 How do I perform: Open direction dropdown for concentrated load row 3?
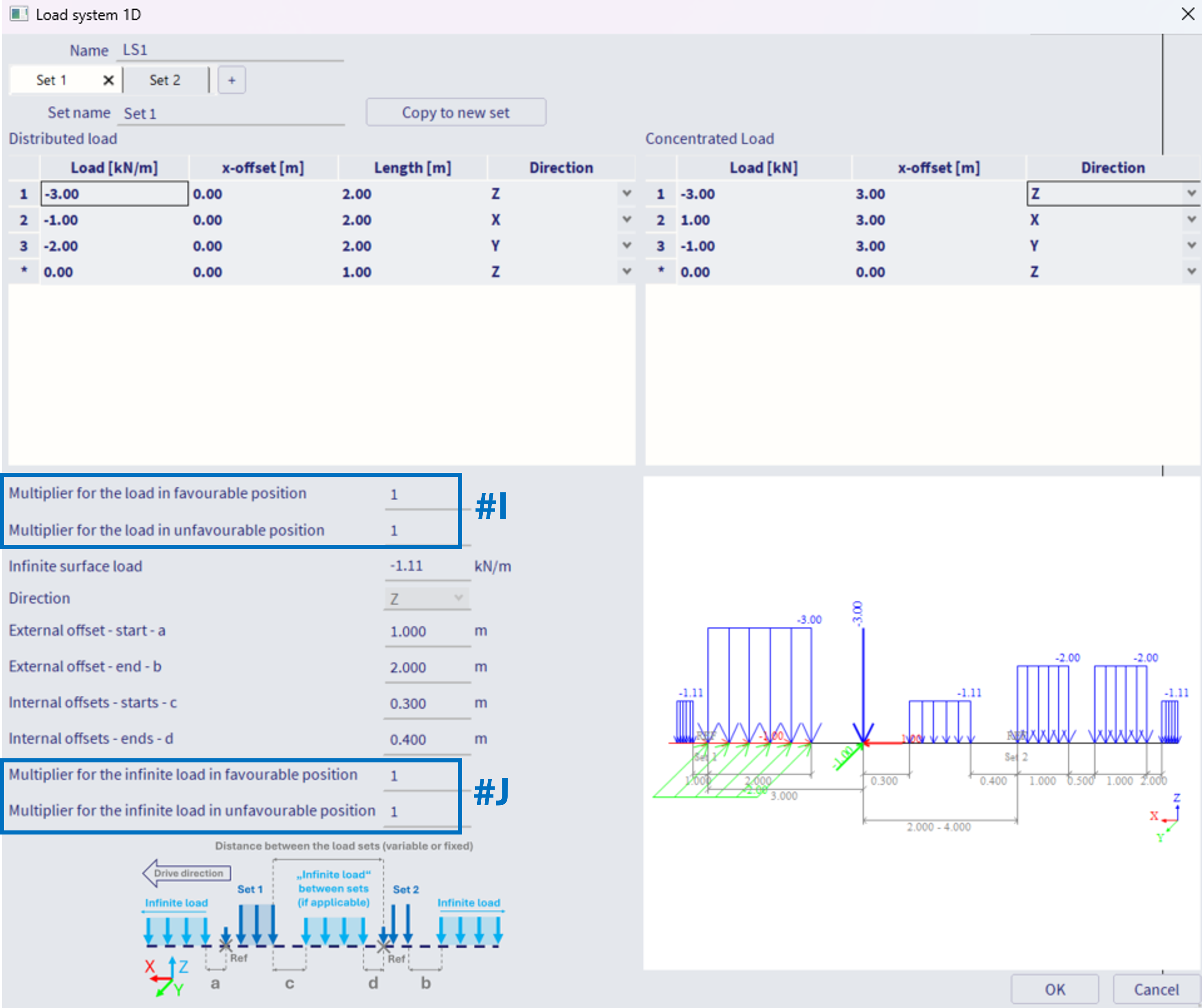[x=1191, y=246]
